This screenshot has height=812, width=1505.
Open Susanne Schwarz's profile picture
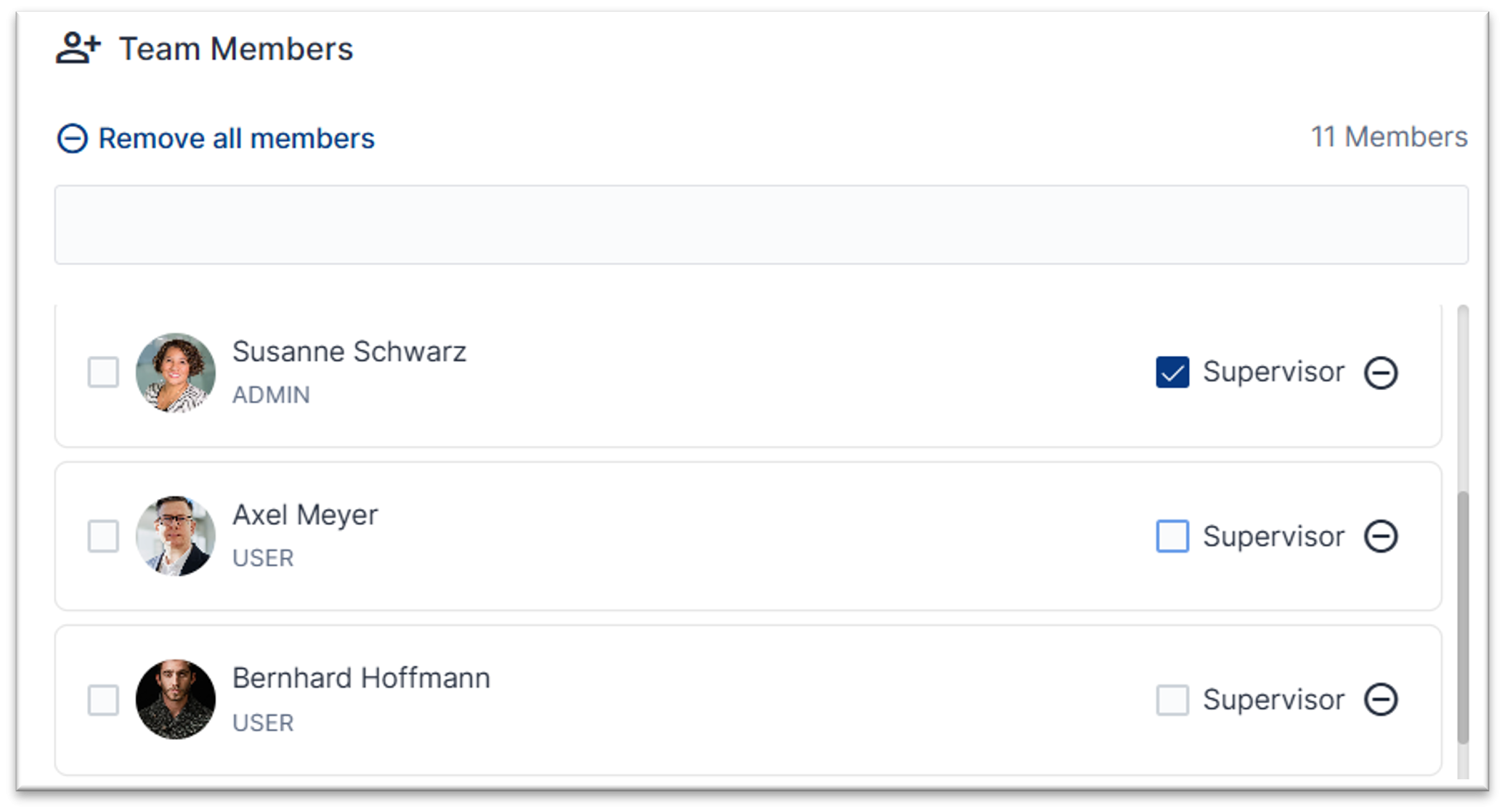click(x=175, y=372)
